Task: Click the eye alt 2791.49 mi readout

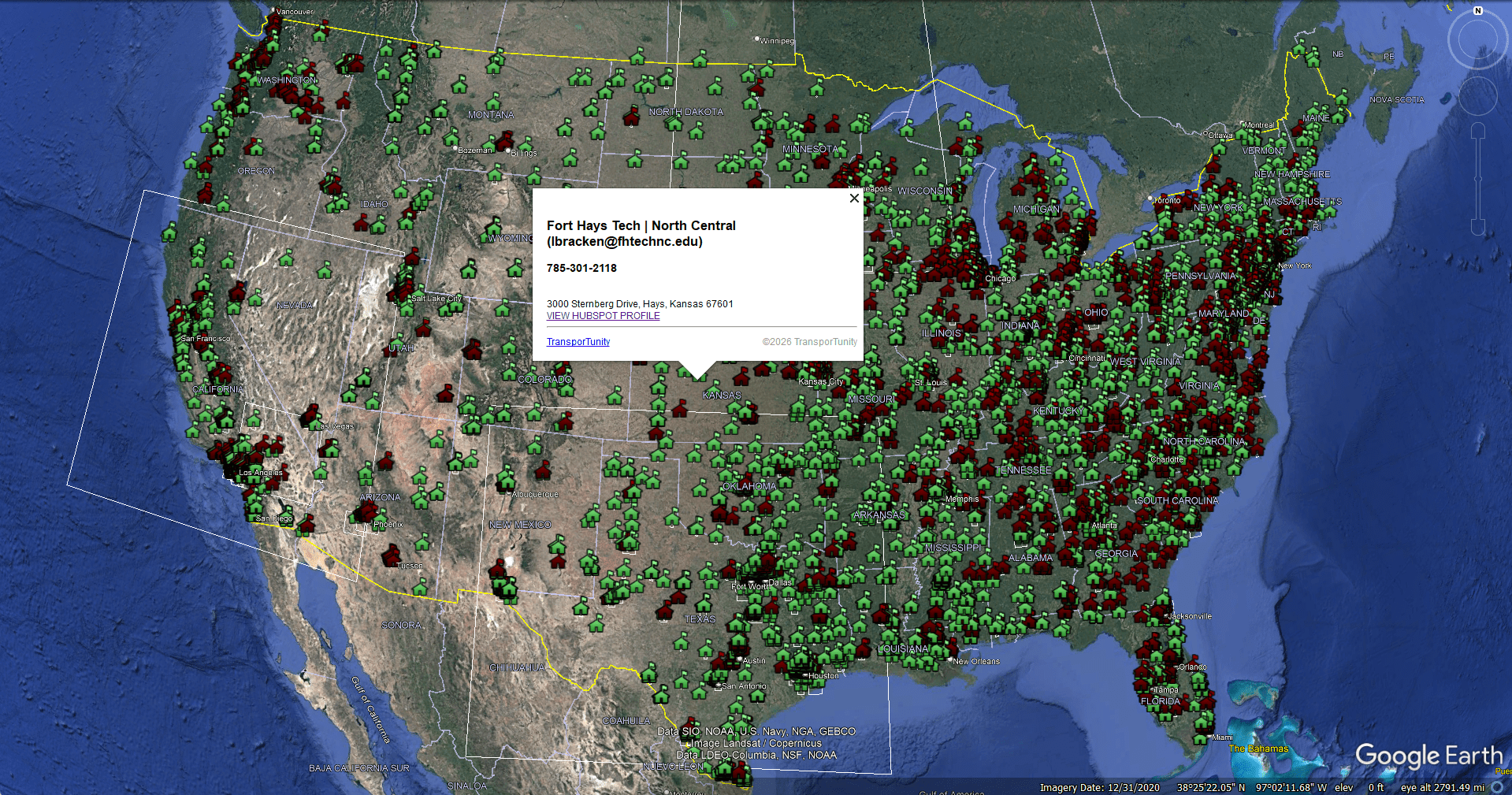Action: click(1442, 787)
